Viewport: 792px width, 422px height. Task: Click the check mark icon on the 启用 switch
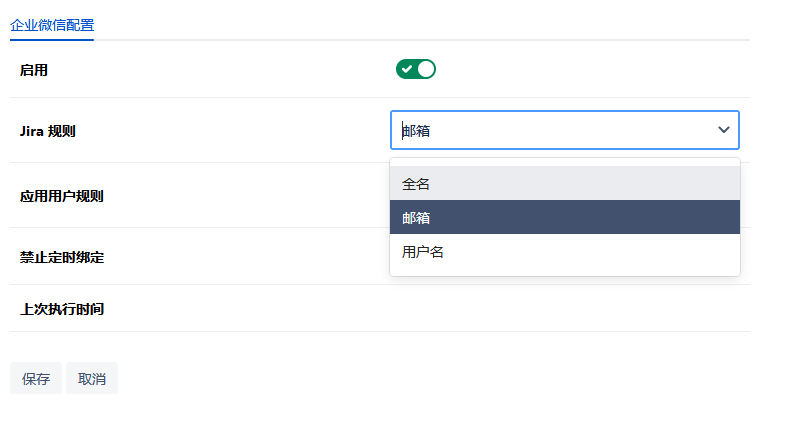407,69
